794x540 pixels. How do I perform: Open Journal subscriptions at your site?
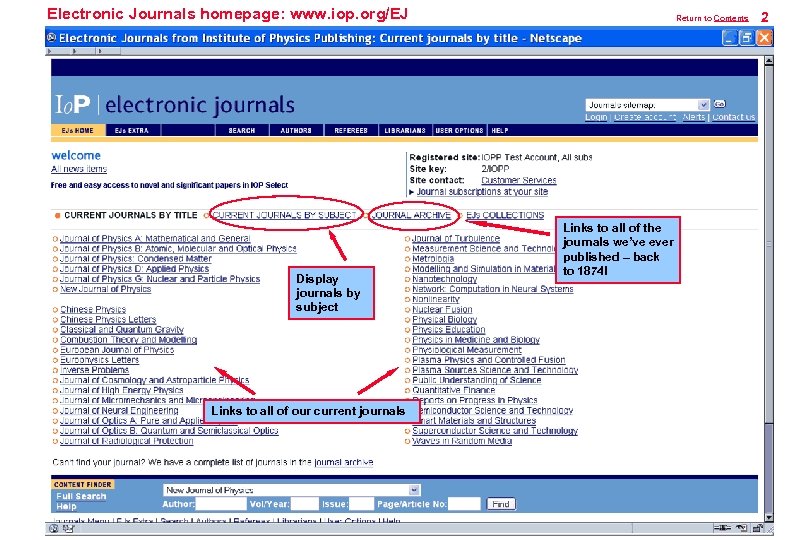click(x=482, y=191)
